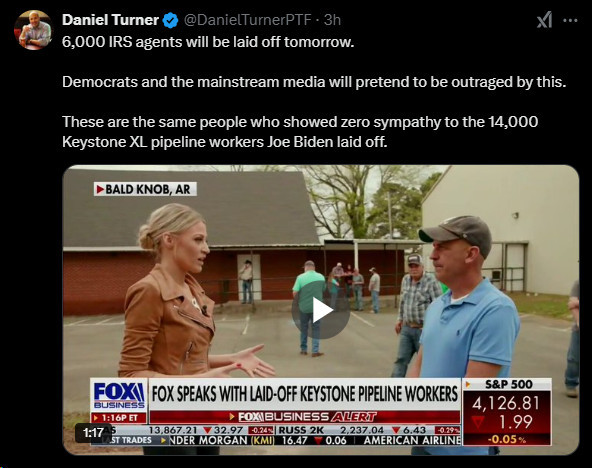592x468 pixels.
Task: Open the @DanielTurnerPTF handle link
Action: pyautogui.click(x=247, y=20)
